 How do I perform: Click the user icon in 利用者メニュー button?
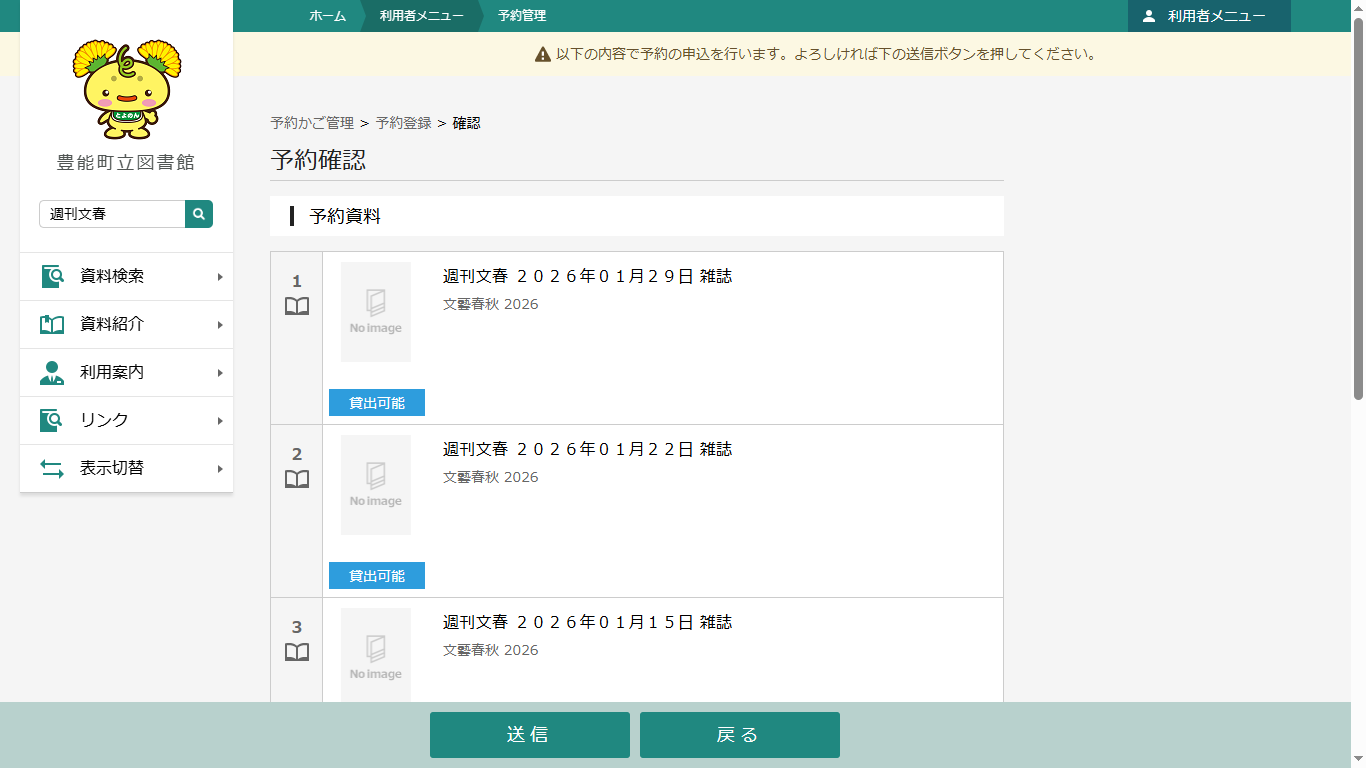(x=1149, y=16)
